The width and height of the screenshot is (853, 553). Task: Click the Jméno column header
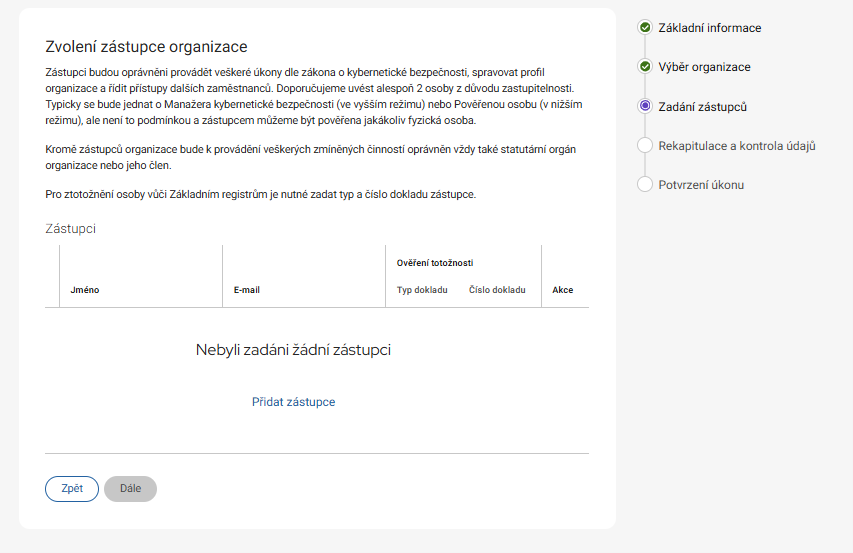coord(85,290)
